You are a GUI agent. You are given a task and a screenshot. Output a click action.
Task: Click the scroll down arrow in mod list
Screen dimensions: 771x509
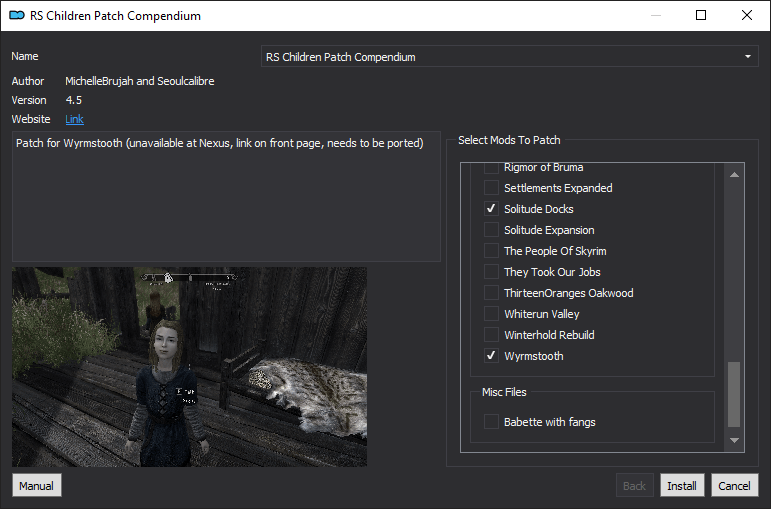click(x=734, y=440)
